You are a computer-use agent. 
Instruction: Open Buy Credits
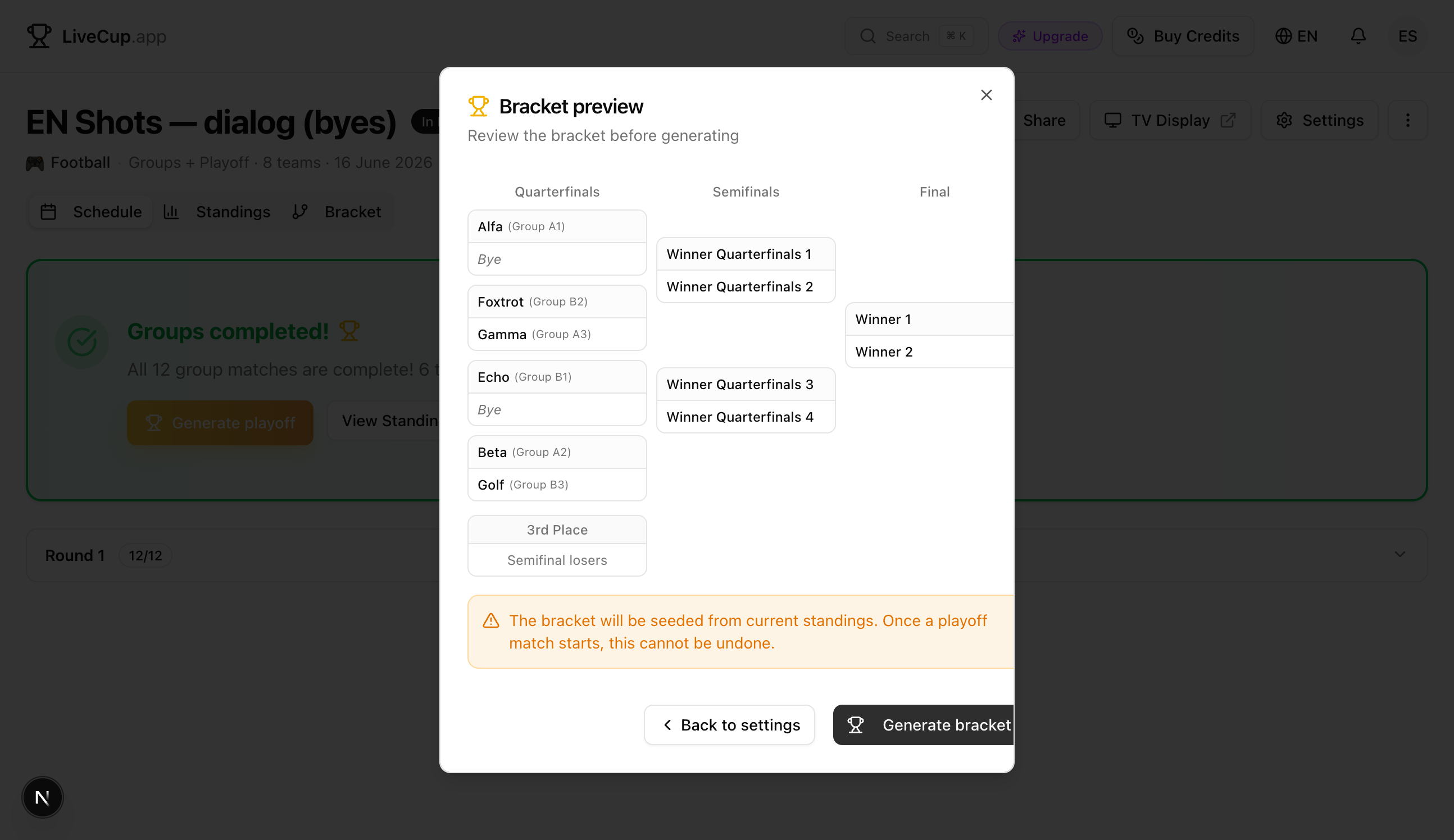(1183, 36)
